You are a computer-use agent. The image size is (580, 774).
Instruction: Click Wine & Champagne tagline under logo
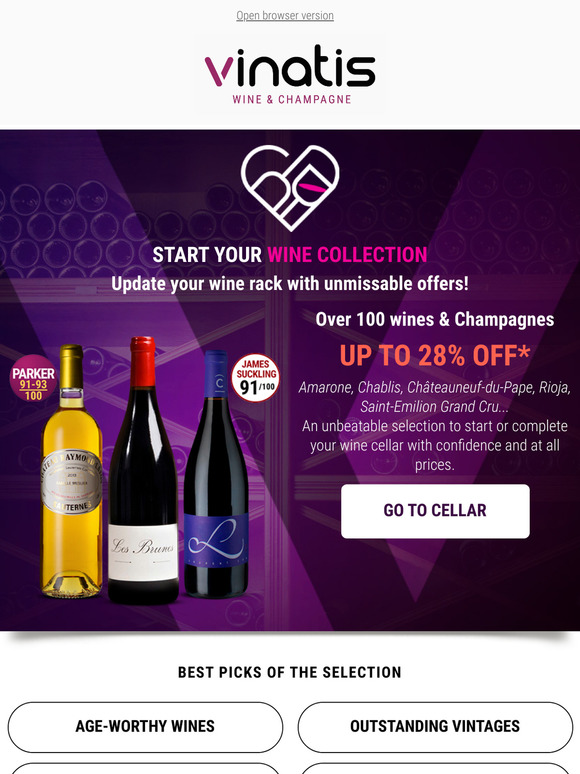(292, 99)
